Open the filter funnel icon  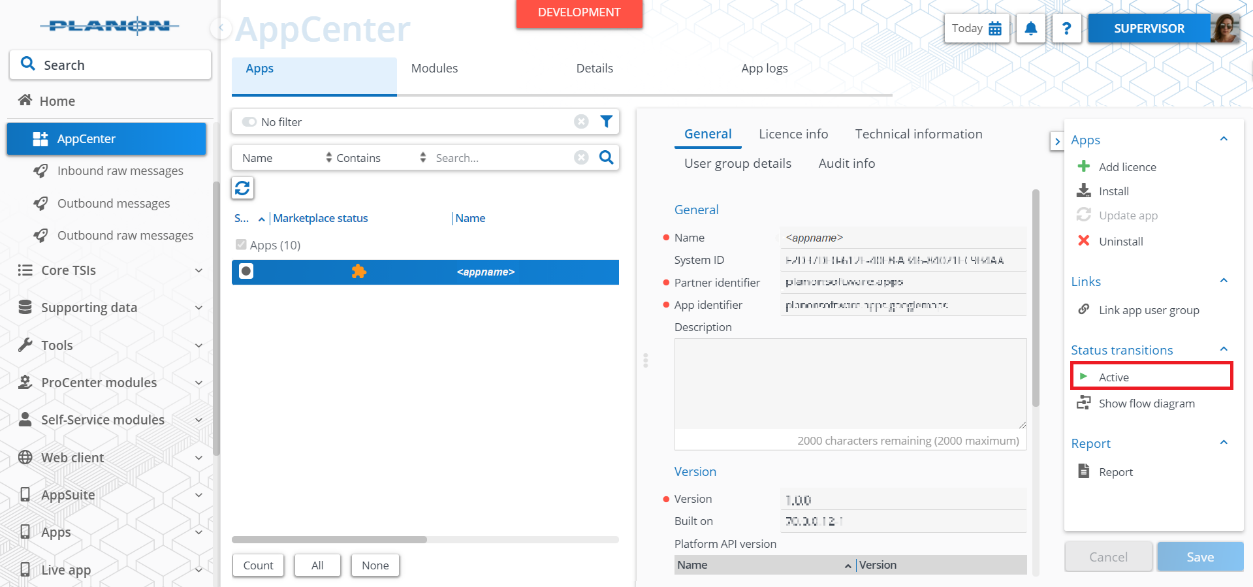coord(606,121)
